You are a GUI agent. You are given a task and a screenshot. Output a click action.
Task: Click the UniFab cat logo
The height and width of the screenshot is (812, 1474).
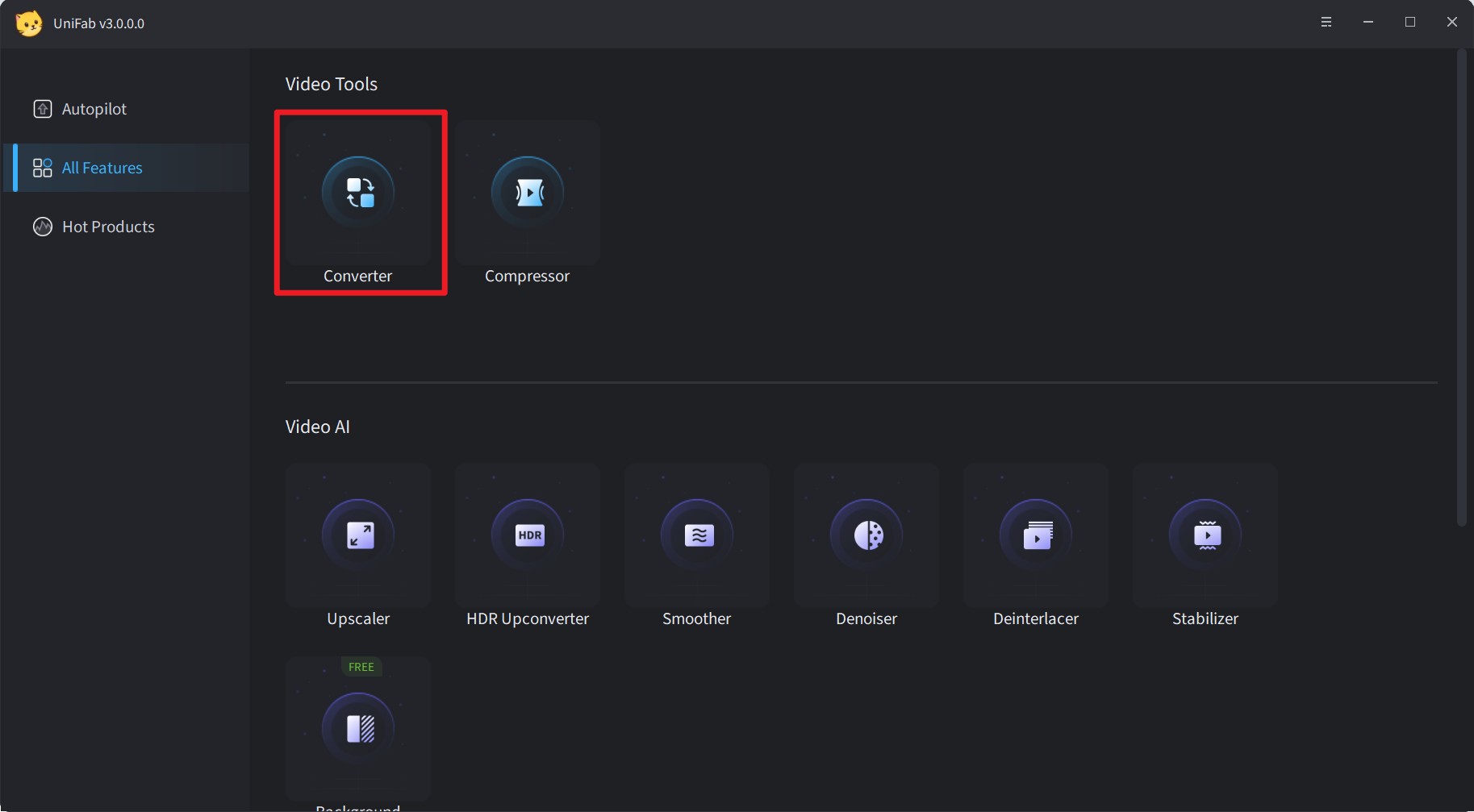coord(29,23)
